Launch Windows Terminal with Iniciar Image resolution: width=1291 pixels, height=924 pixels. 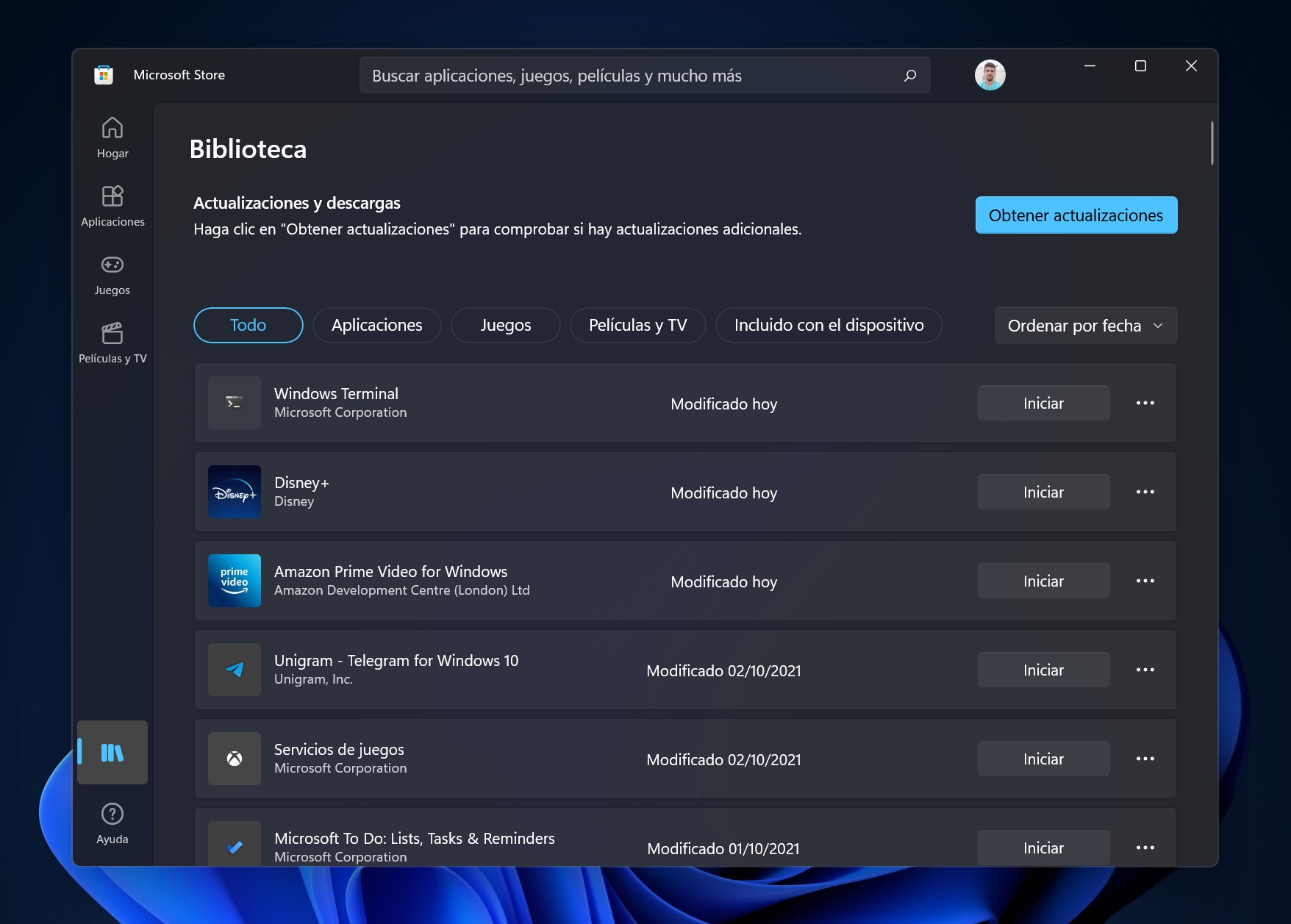coord(1043,403)
